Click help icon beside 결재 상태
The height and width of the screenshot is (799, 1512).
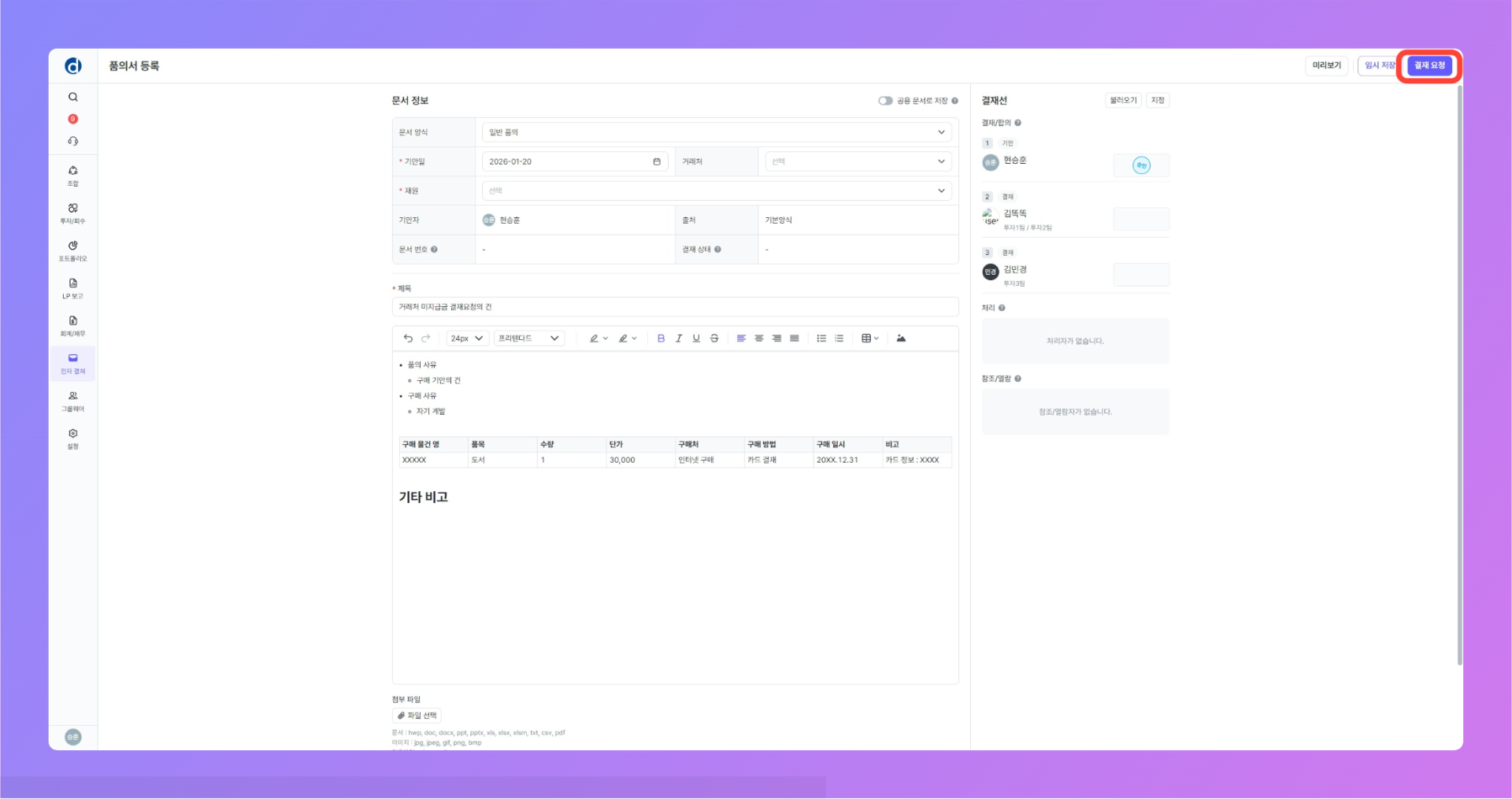(x=717, y=250)
